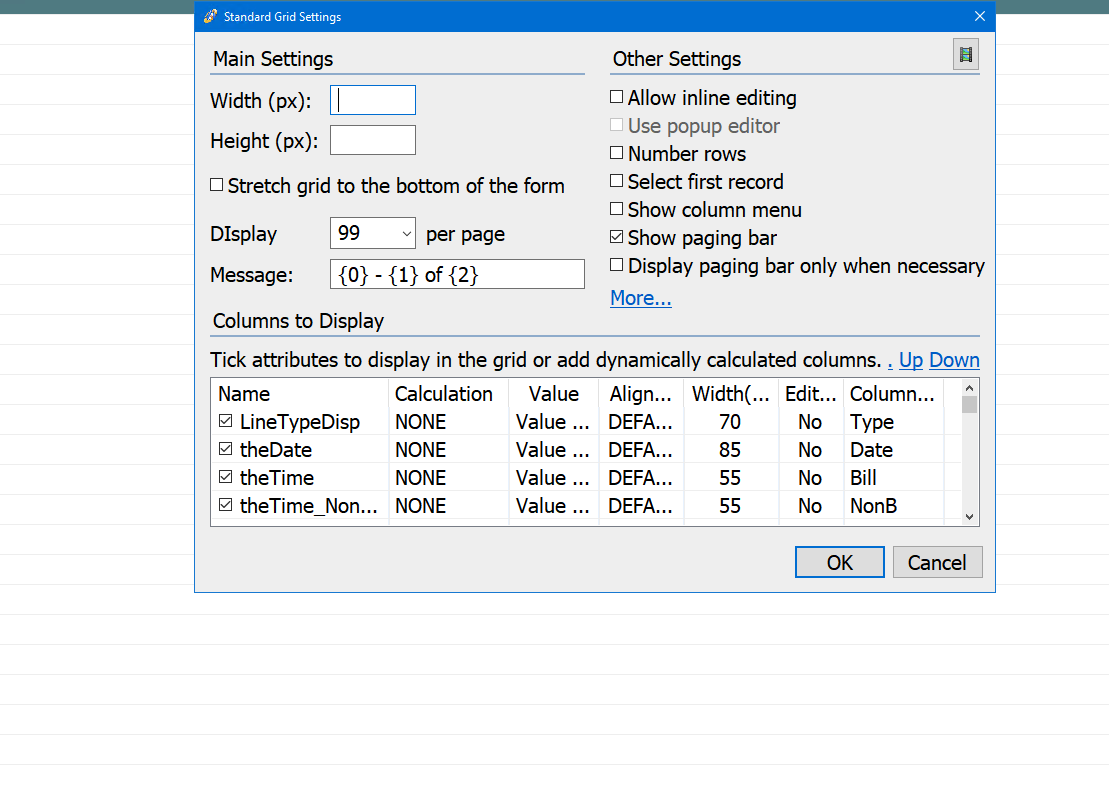Click the columns list scroll-up arrow

pyautogui.click(x=970, y=388)
